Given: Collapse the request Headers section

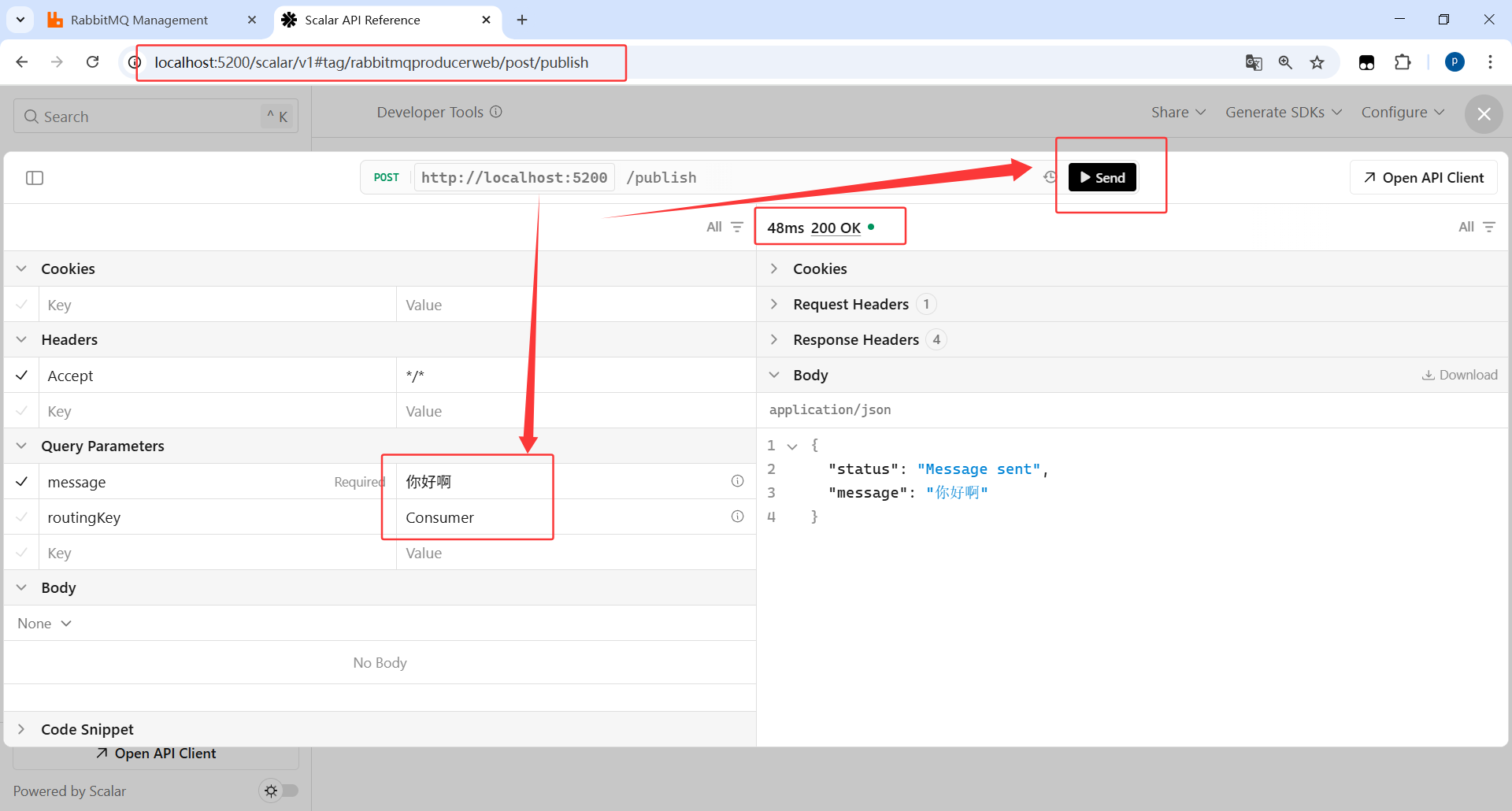Looking at the screenshot, I should (x=21, y=339).
